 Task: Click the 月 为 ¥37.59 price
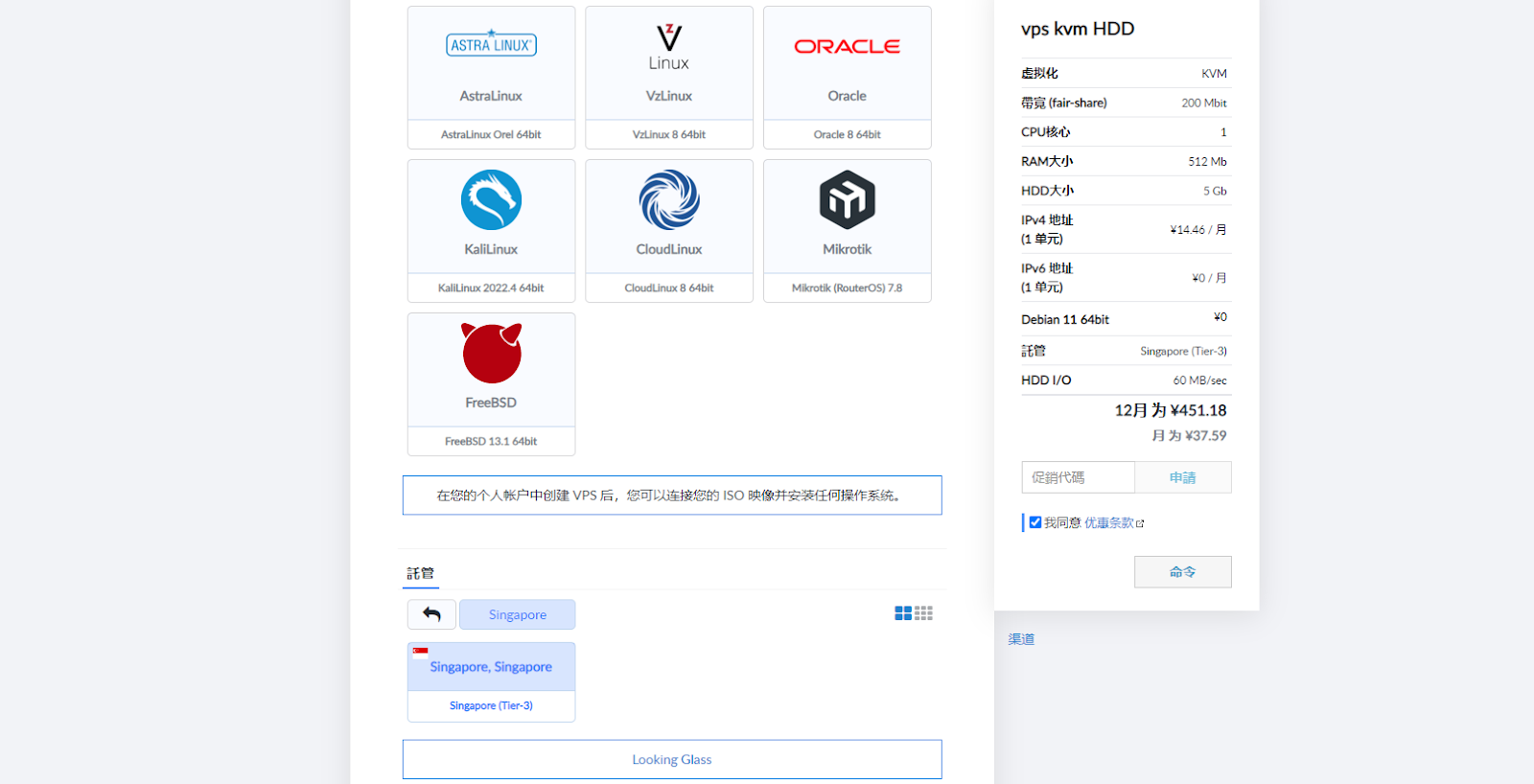coord(1189,435)
